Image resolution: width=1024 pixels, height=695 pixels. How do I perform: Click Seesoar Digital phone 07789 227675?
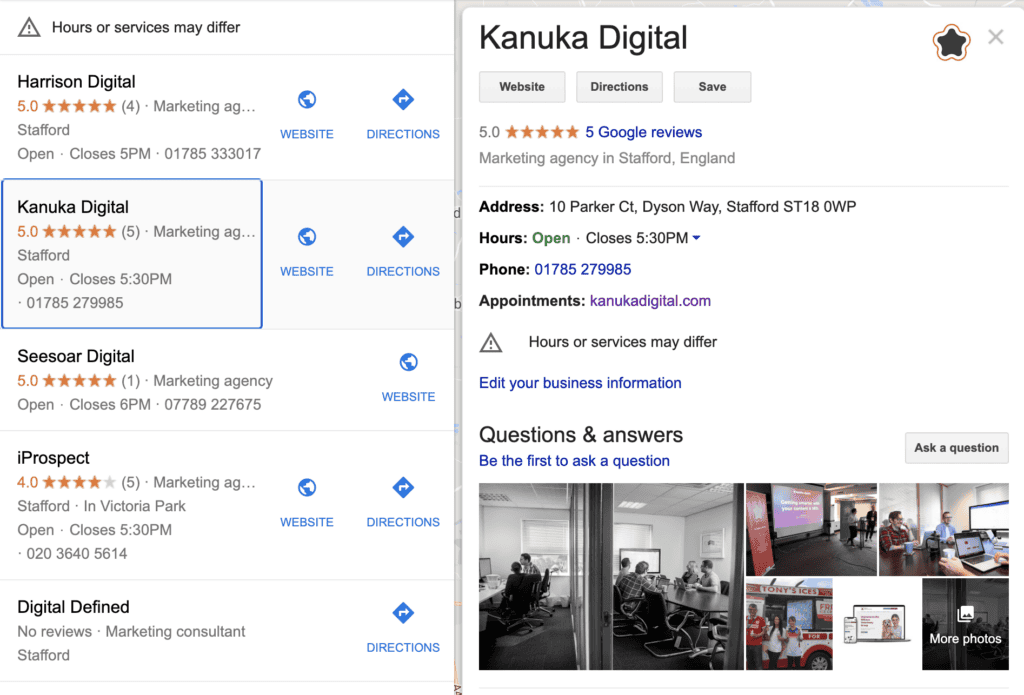click(x=212, y=404)
